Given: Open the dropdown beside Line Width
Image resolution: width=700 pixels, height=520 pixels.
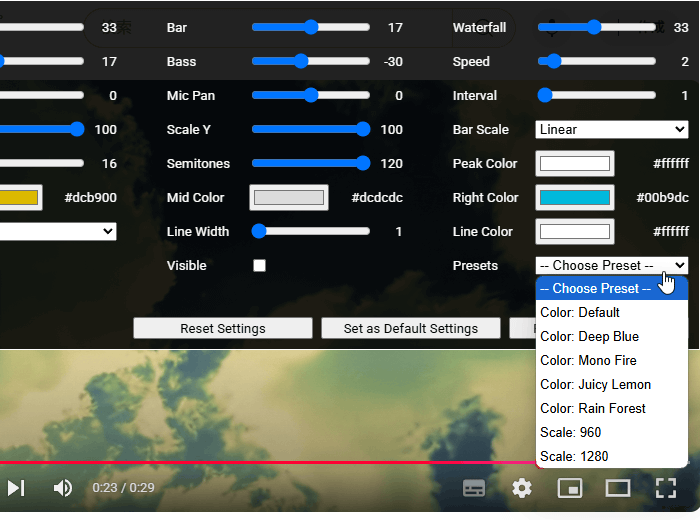Looking at the screenshot, I should click(x=58, y=231).
